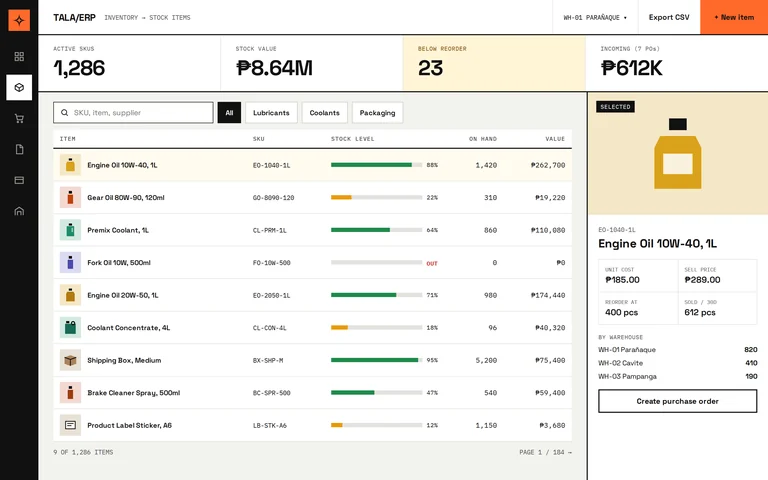Select the Packaging filter tab
768x480 pixels.
coord(377,113)
